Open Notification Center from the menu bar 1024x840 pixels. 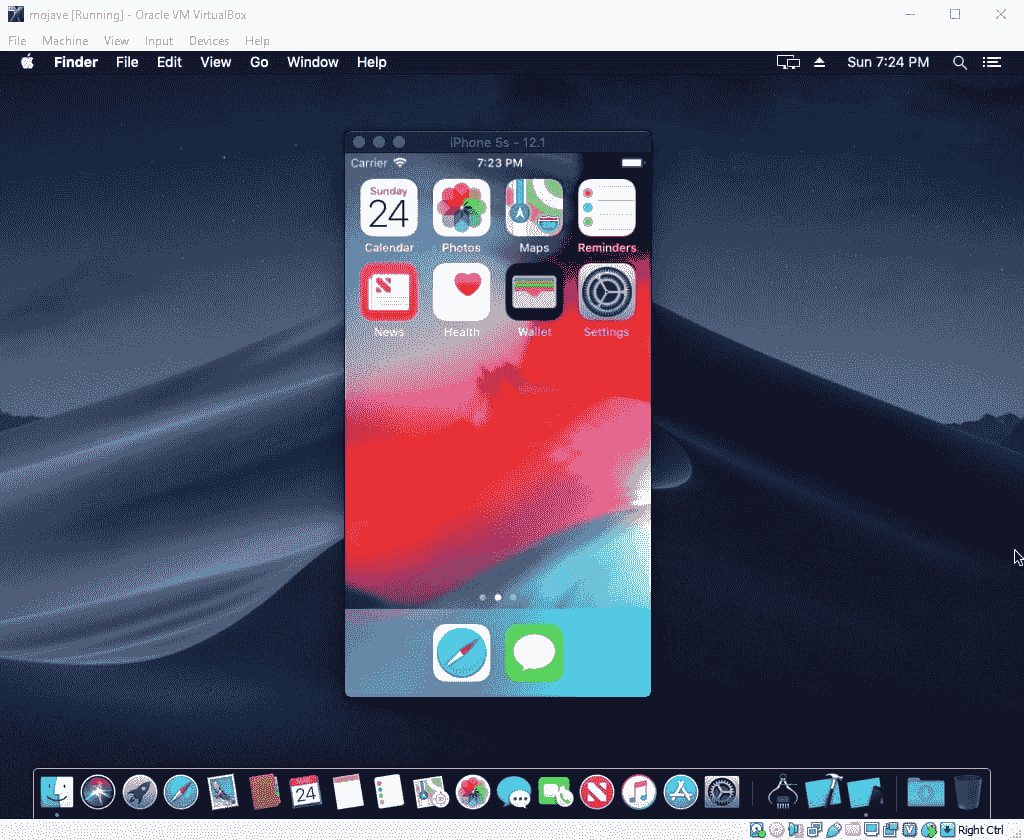pos(992,62)
